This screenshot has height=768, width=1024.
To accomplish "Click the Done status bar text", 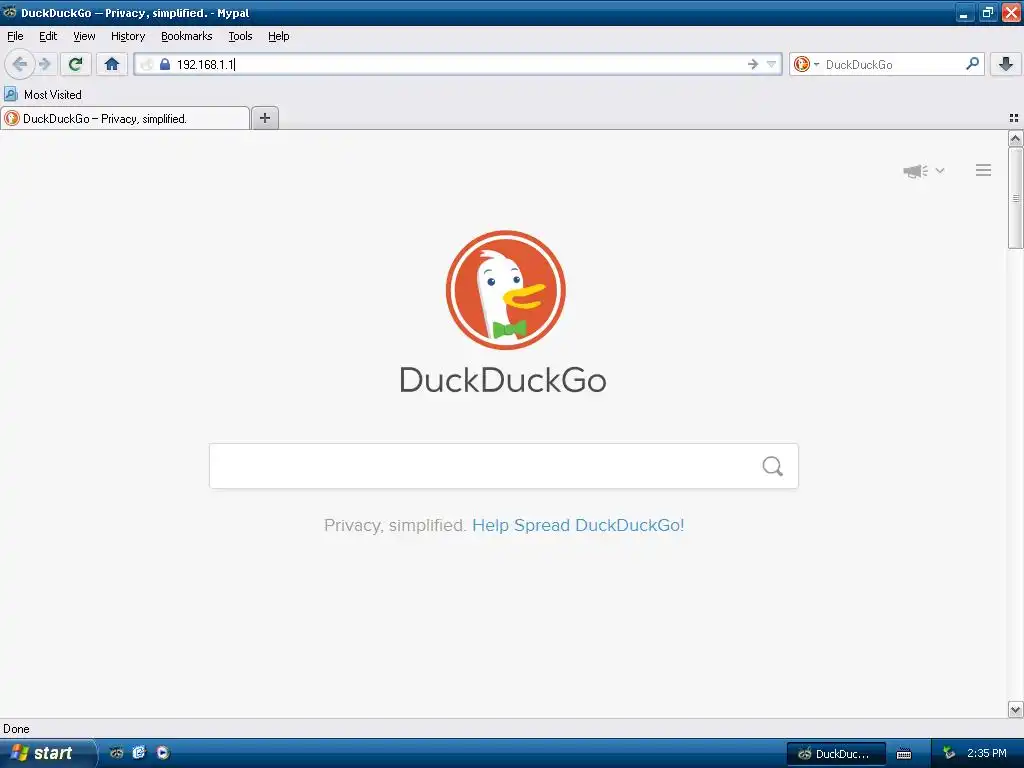I will (x=16, y=729).
